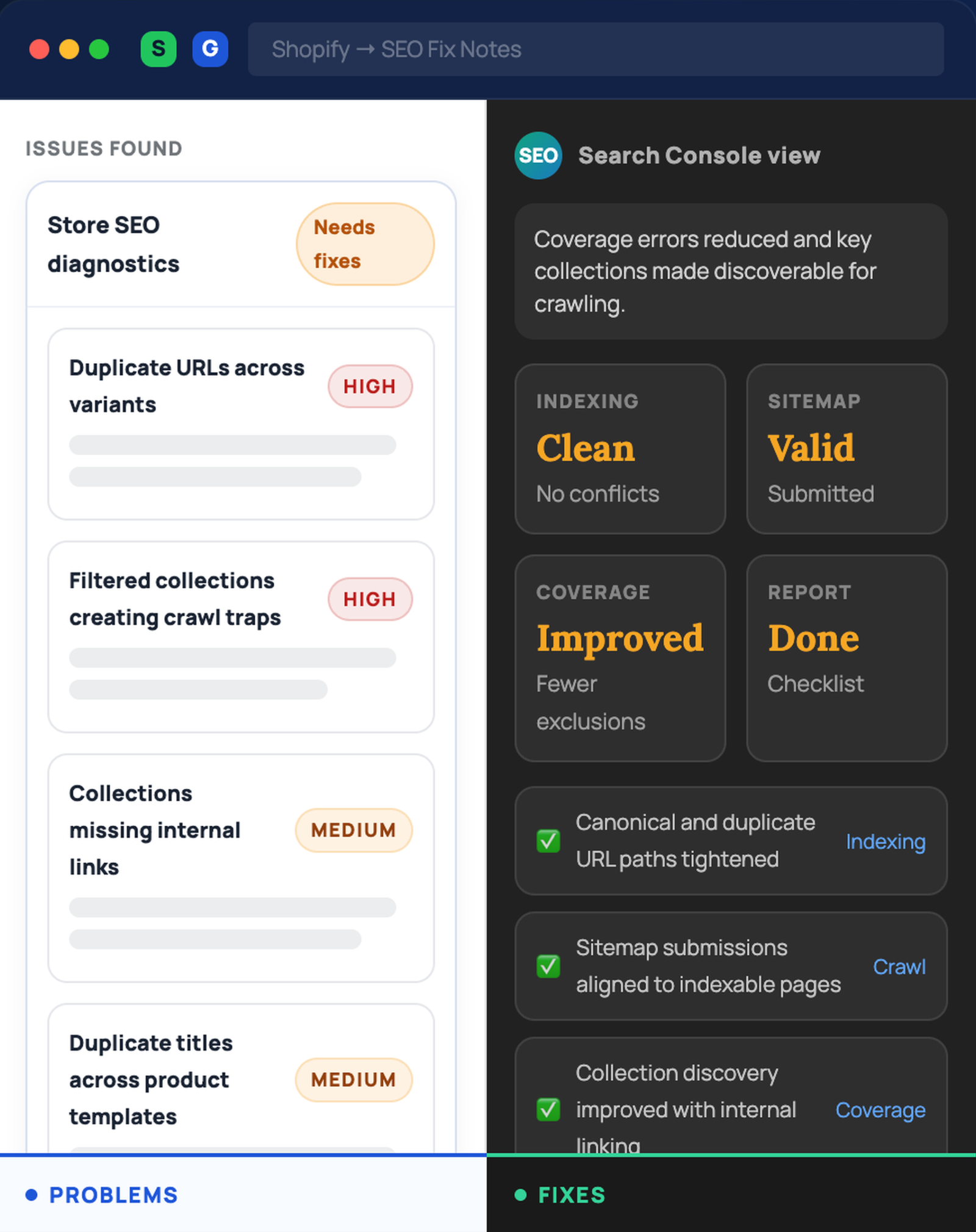The height and width of the screenshot is (1232, 976).
Task: Open the Indexing link
Action: (x=885, y=841)
